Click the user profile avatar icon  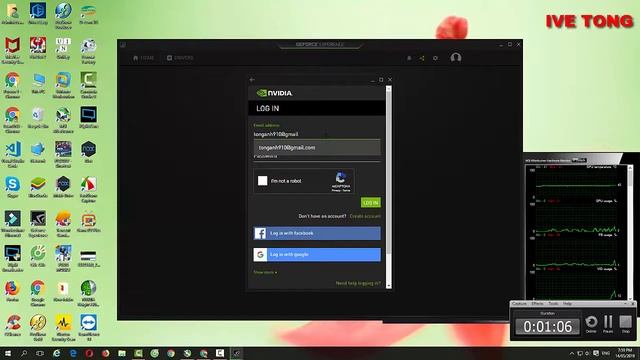(x=456, y=58)
